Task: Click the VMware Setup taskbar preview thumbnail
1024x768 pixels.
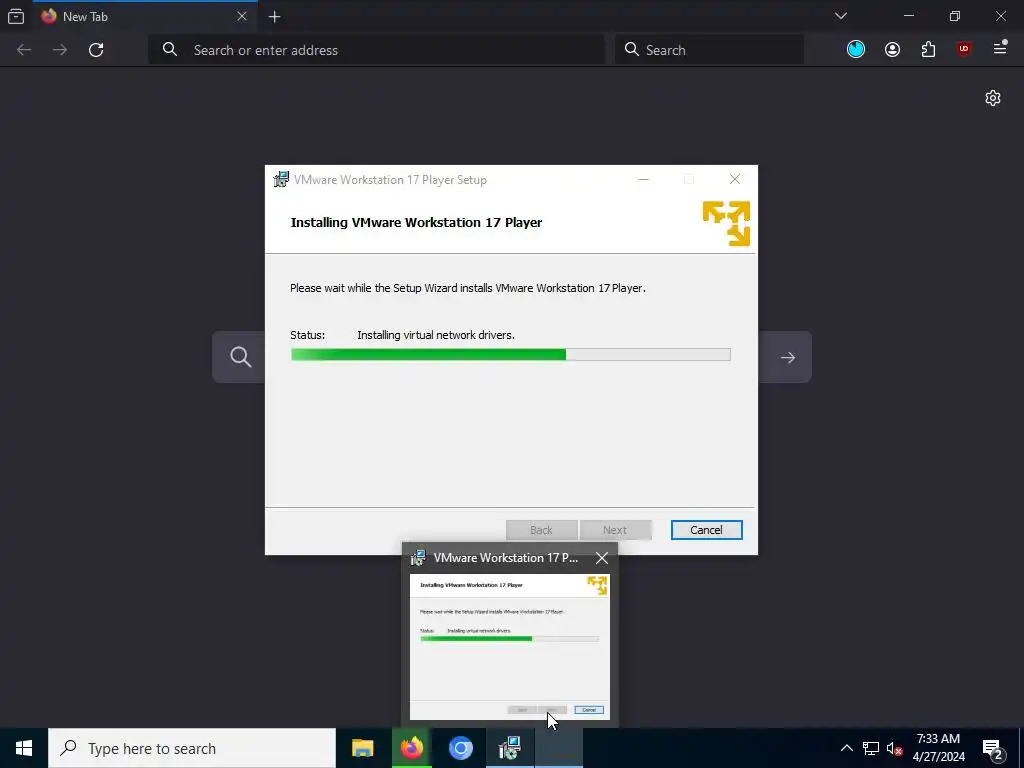Action: (x=509, y=647)
